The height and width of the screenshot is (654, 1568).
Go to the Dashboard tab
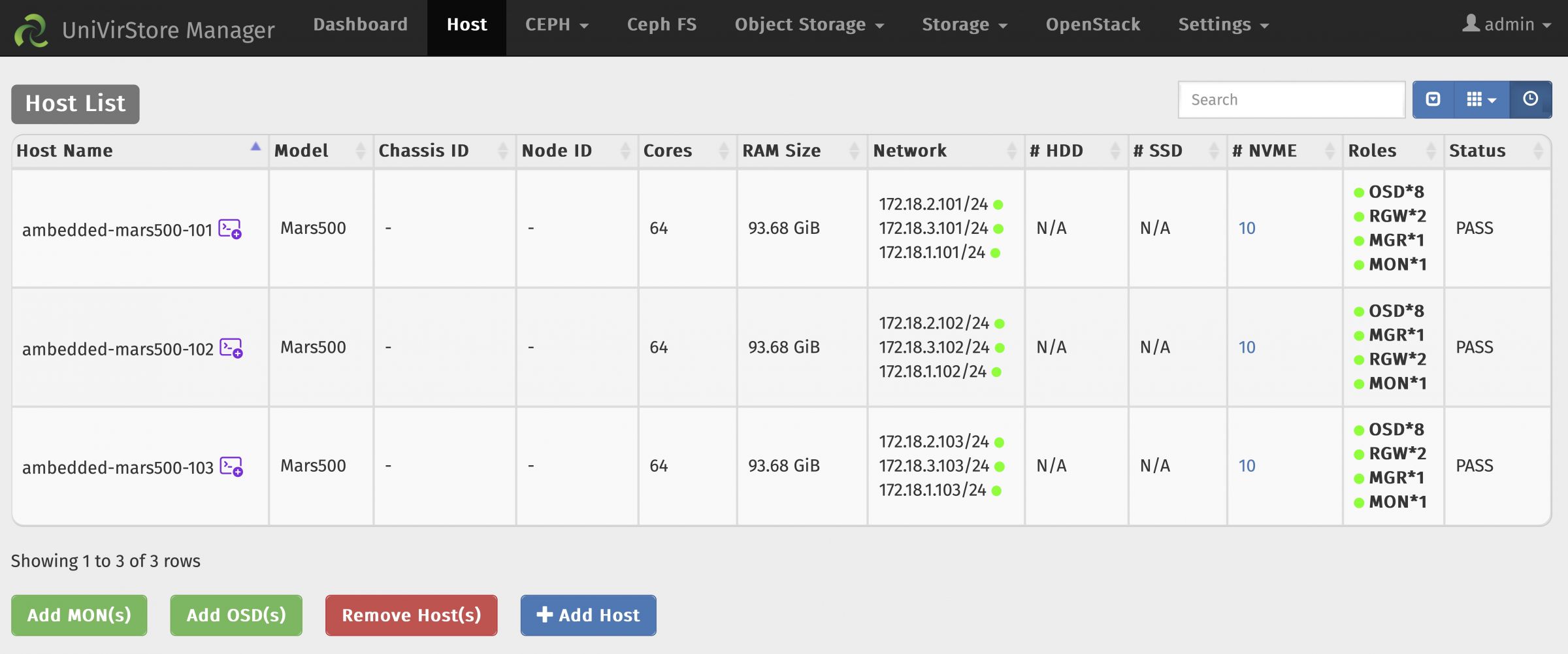(360, 25)
